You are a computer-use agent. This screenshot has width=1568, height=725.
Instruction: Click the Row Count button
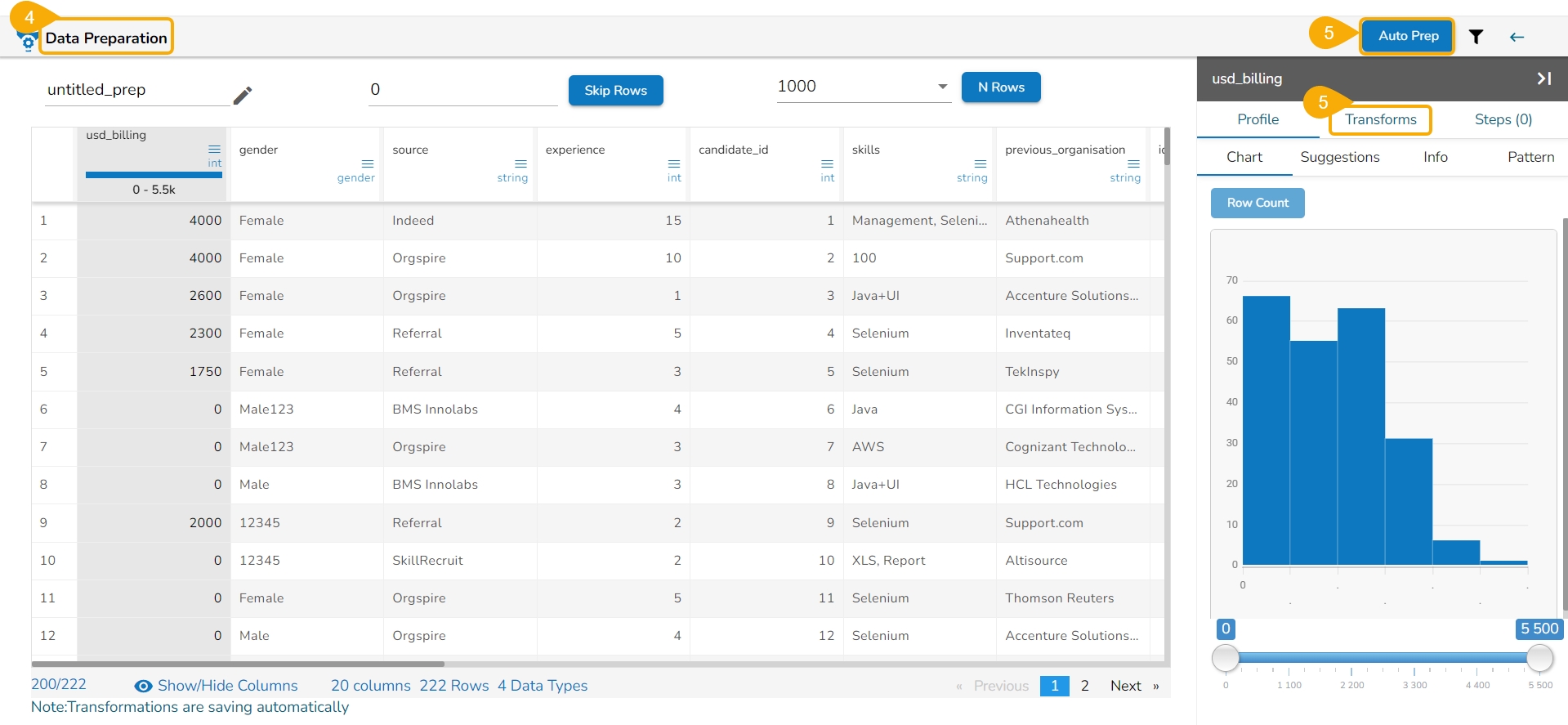click(x=1257, y=203)
